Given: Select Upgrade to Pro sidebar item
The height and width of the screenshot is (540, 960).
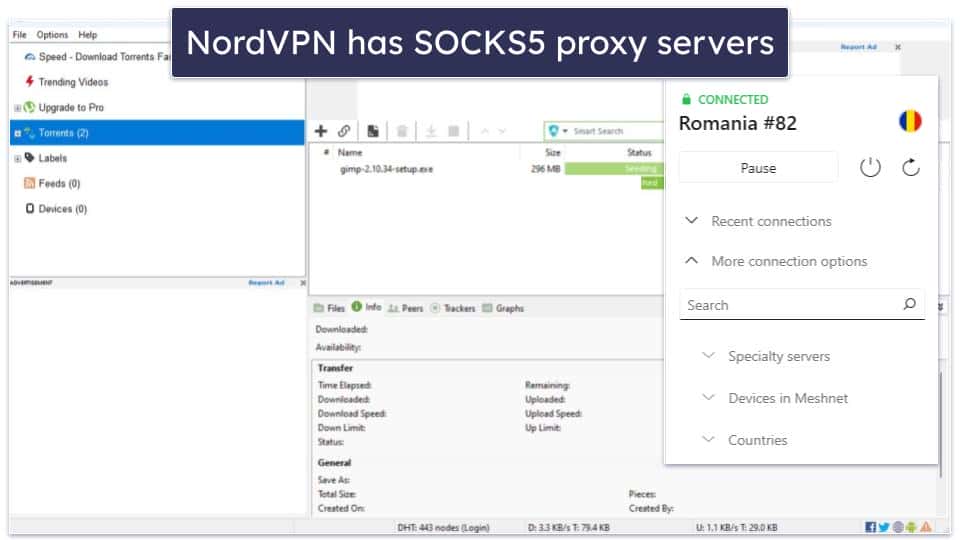Looking at the screenshot, I should point(64,107).
